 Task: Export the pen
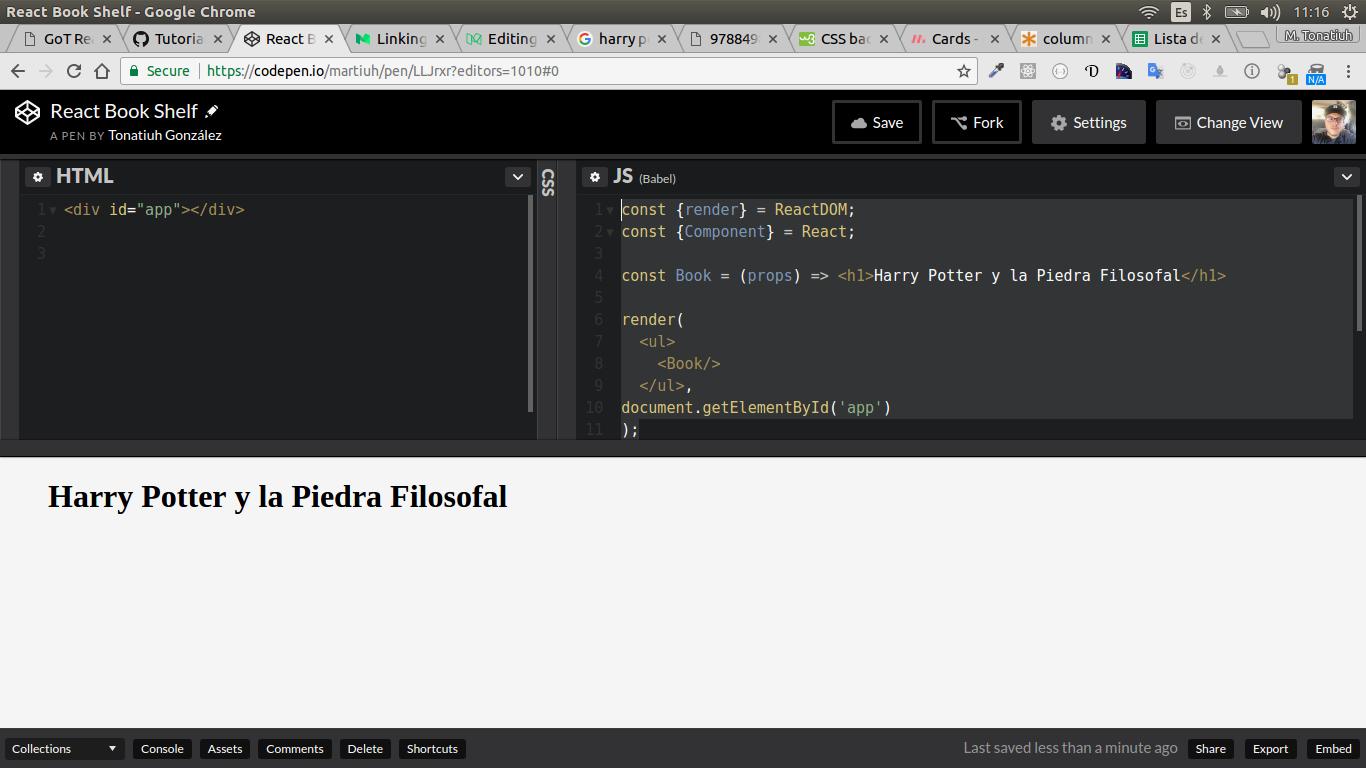tap(1270, 748)
